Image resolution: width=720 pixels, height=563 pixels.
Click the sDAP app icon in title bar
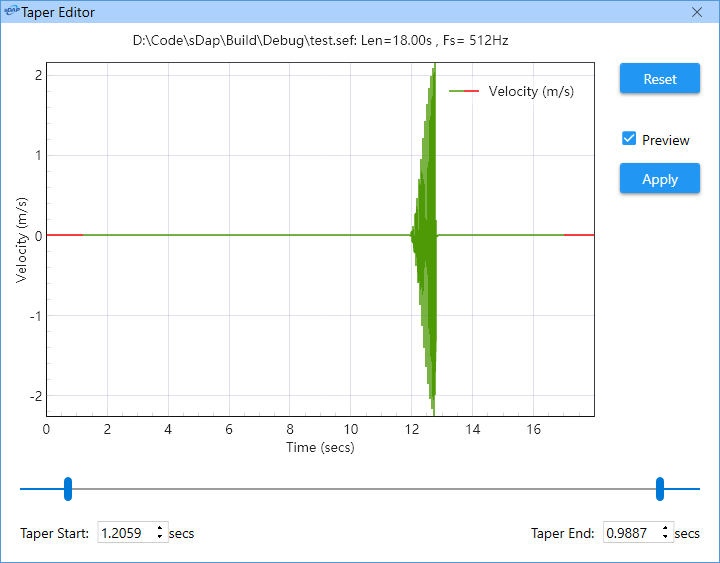[11, 10]
